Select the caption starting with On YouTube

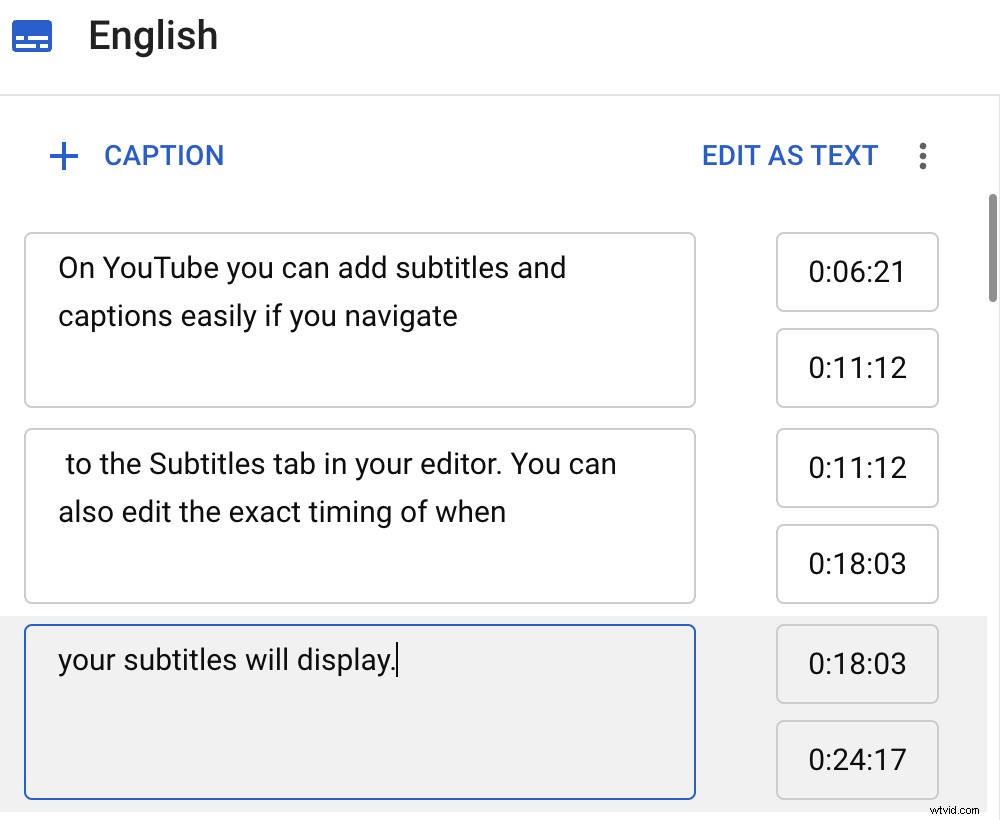360,318
